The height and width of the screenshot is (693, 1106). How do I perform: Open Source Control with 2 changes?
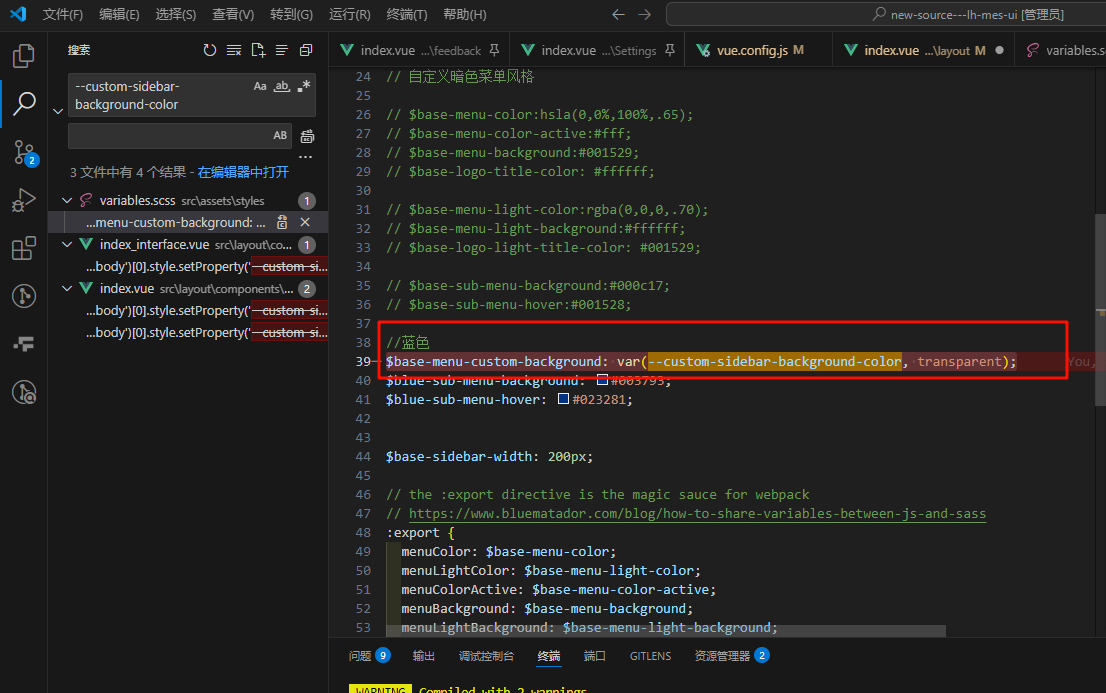(24, 152)
